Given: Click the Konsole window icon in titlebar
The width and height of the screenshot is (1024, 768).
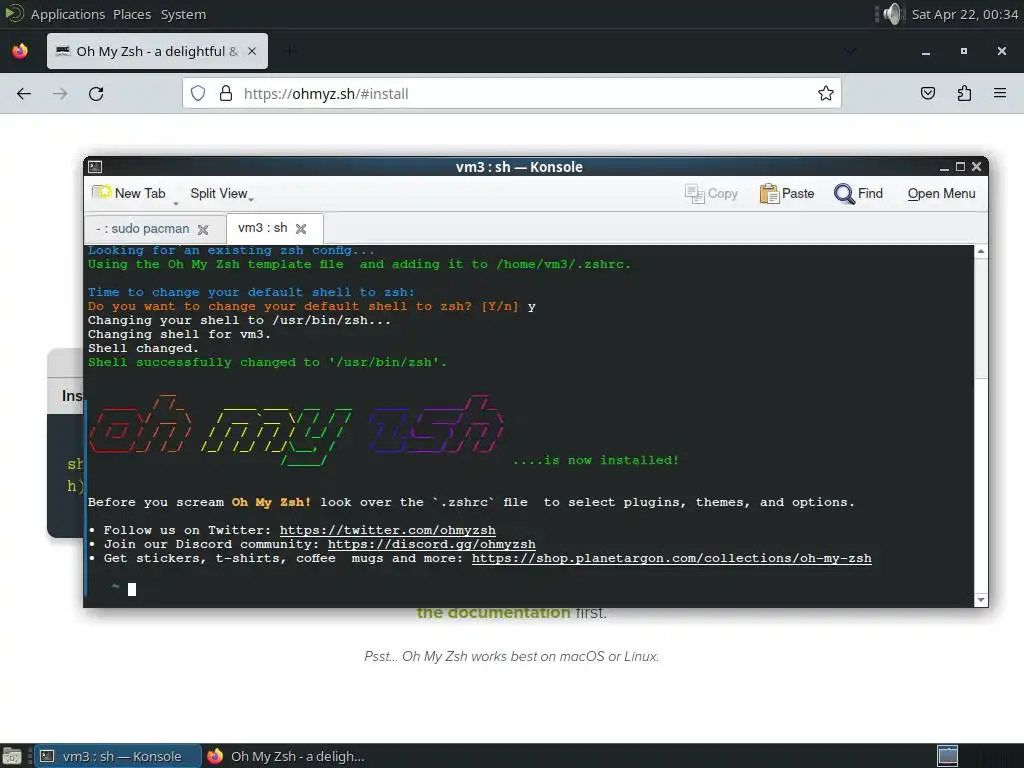Looking at the screenshot, I should 95,167.
